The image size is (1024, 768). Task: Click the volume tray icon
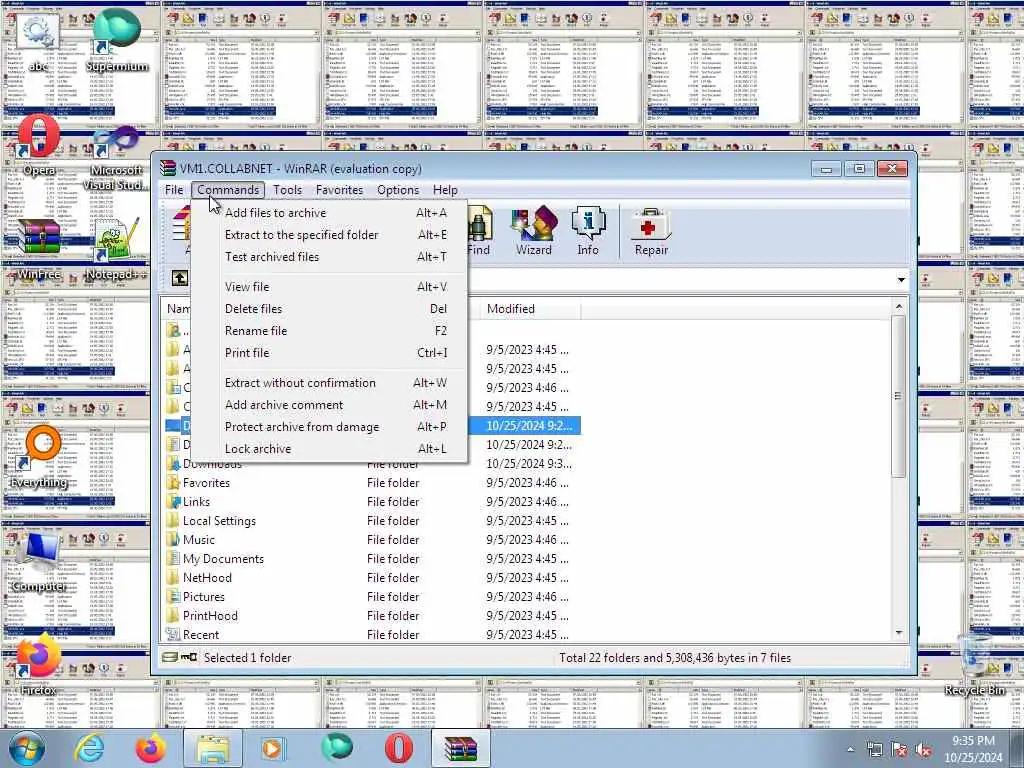tap(923, 750)
